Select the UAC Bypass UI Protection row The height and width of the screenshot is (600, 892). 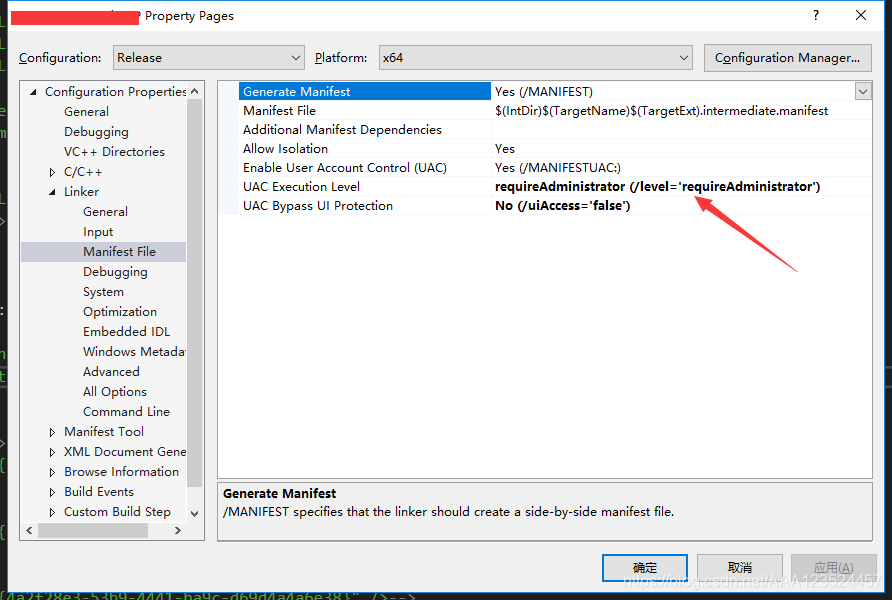pos(545,205)
